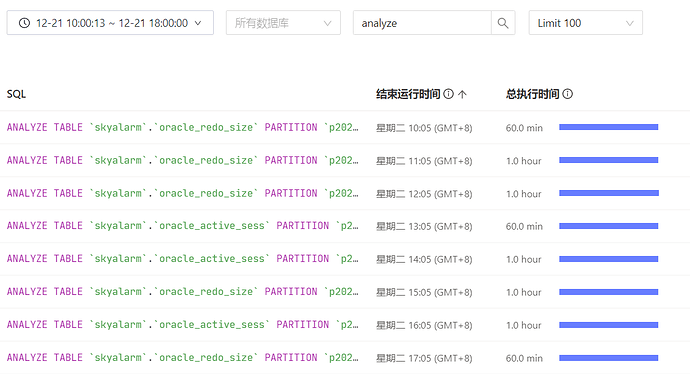Click the blue duration bar in the 10:05 row
This screenshot has width=690, height=374.
click(x=609, y=127)
